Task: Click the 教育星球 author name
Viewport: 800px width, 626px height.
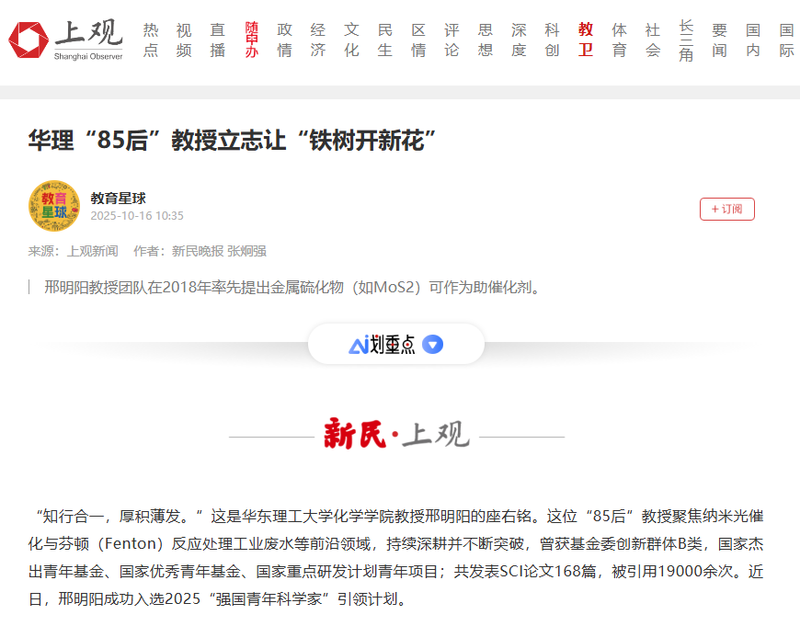Action: [118, 198]
